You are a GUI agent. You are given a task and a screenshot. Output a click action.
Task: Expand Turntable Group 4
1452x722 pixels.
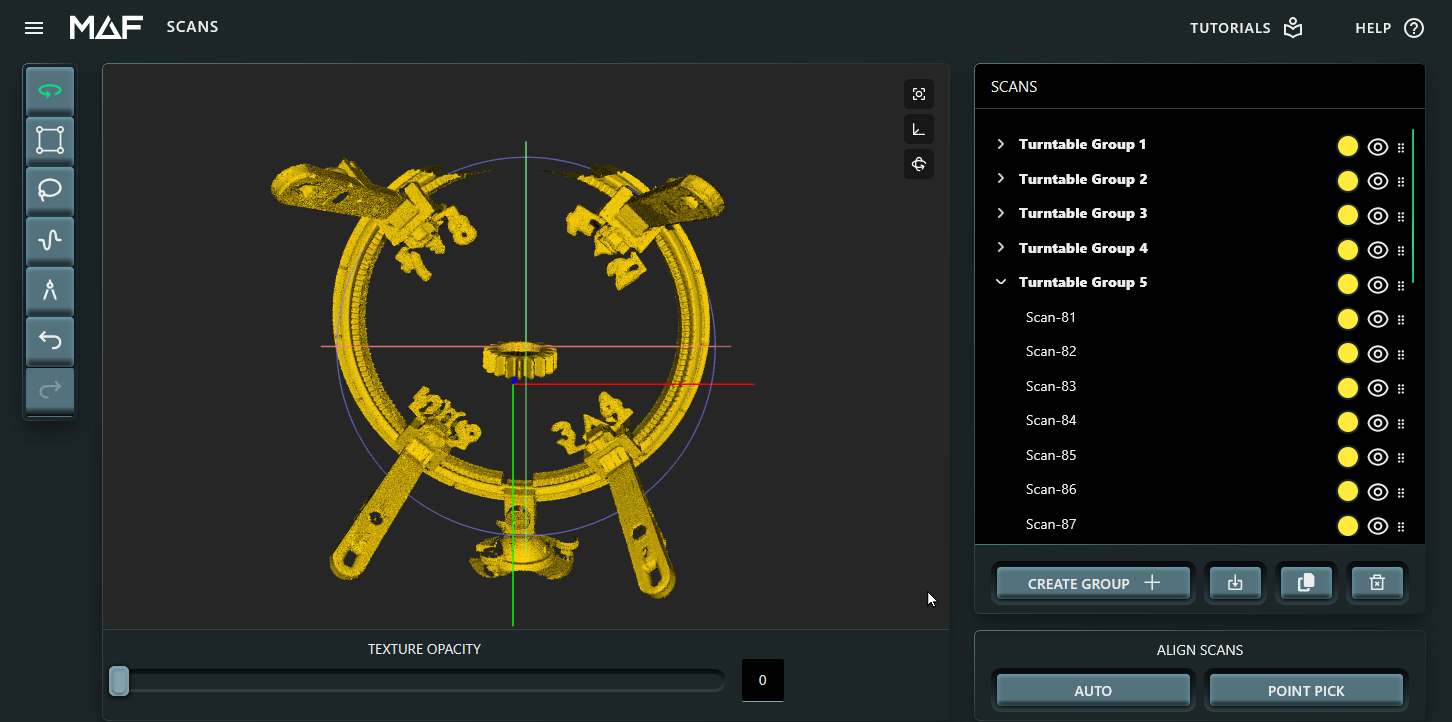[x=1000, y=248]
